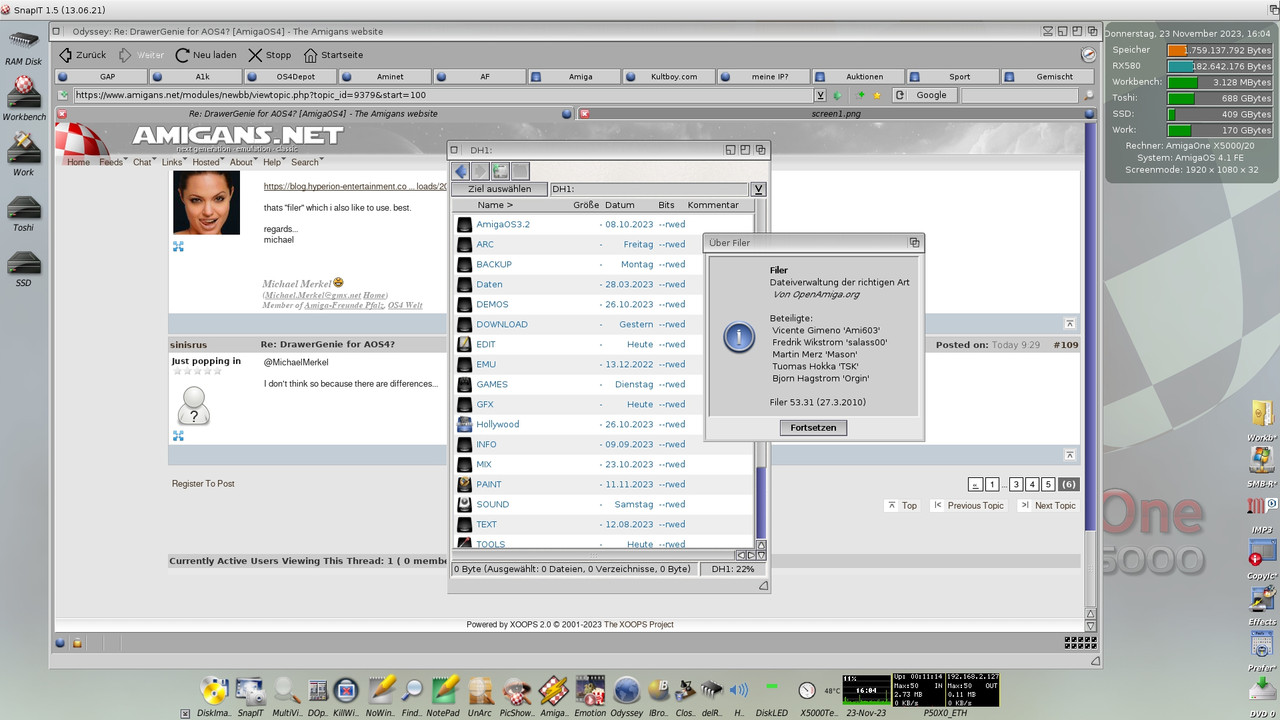Go to Startseite in Odyssey
This screenshot has width=1280, height=720.
coord(333,55)
